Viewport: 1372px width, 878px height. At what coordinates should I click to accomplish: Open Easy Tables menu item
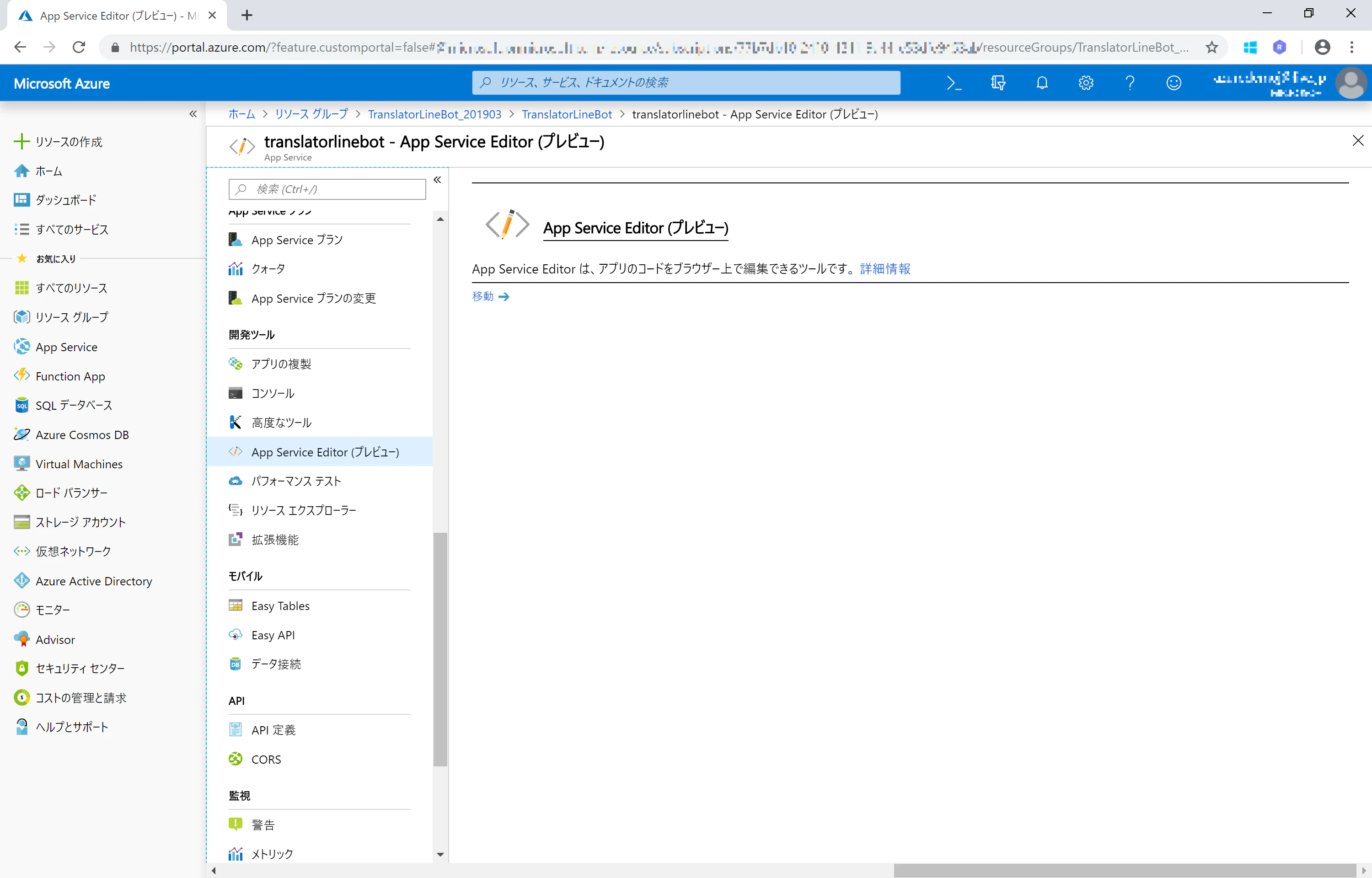click(280, 605)
